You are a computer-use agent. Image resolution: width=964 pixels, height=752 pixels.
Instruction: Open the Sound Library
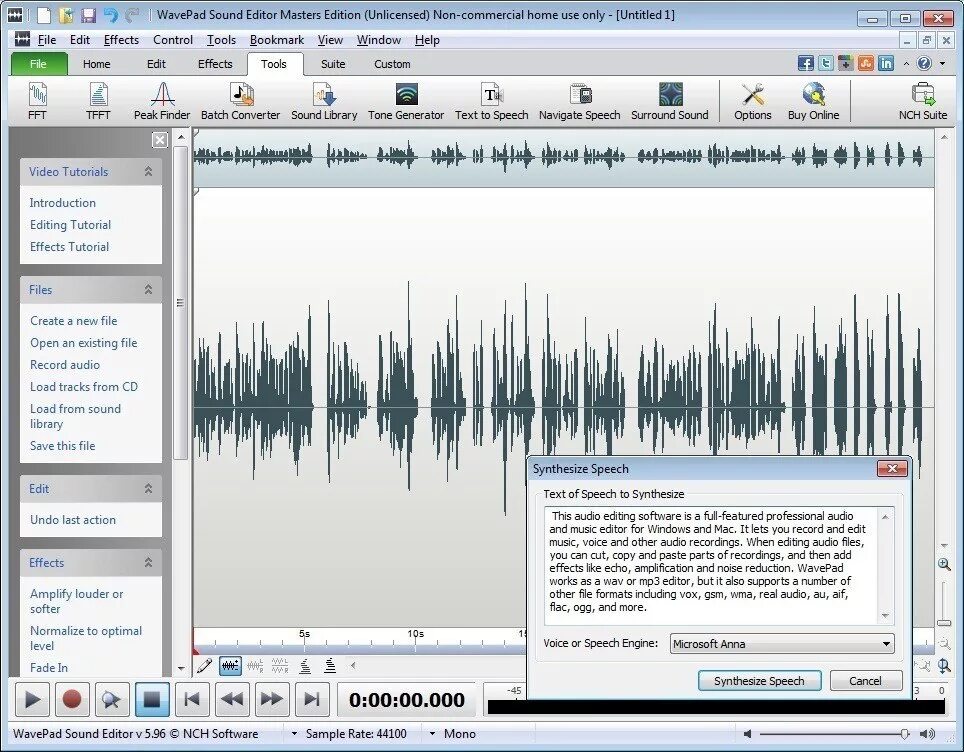pyautogui.click(x=324, y=101)
